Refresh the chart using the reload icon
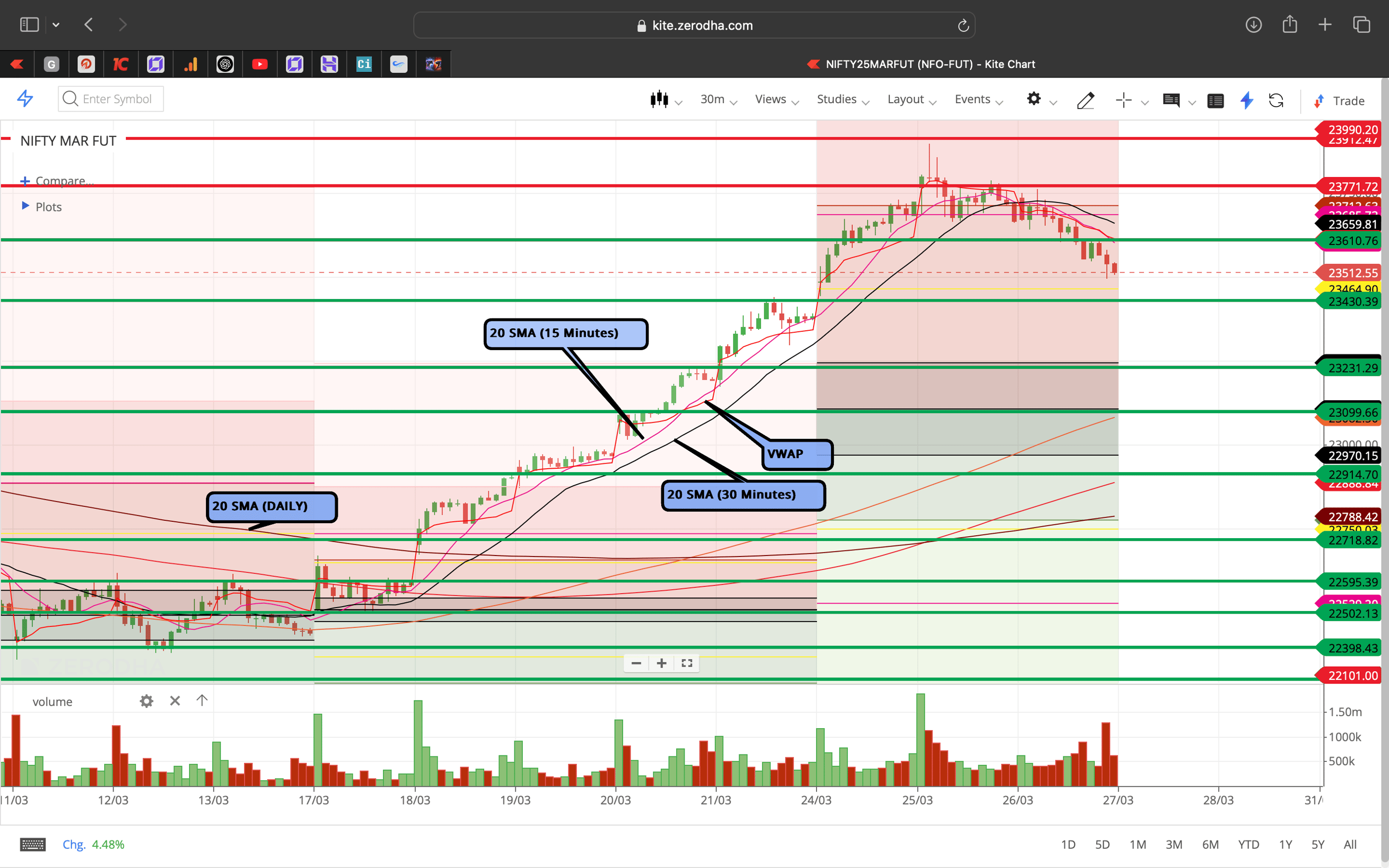Viewport: 1389px width, 868px height. pyautogui.click(x=1277, y=101)
